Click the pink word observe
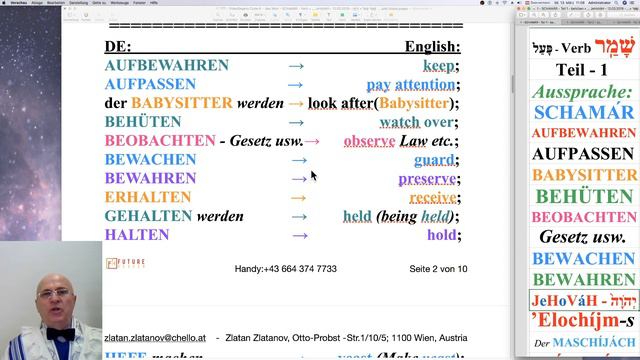The width and height of the screenshot is (640, 360). (369, 141)
